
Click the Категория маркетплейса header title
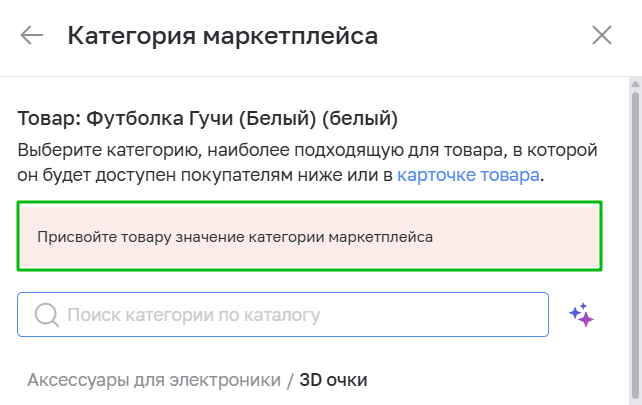(223, 37)
